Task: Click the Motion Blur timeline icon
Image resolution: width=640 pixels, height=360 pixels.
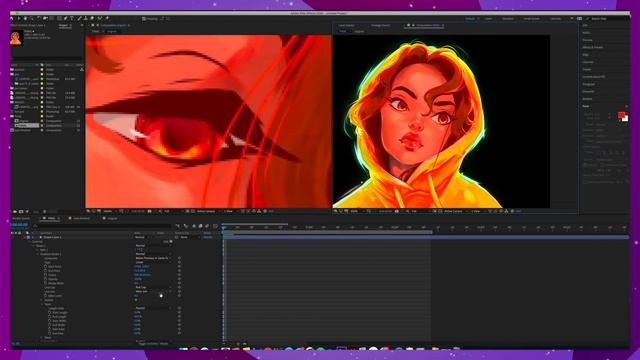Action: click(x=207, y=226)
